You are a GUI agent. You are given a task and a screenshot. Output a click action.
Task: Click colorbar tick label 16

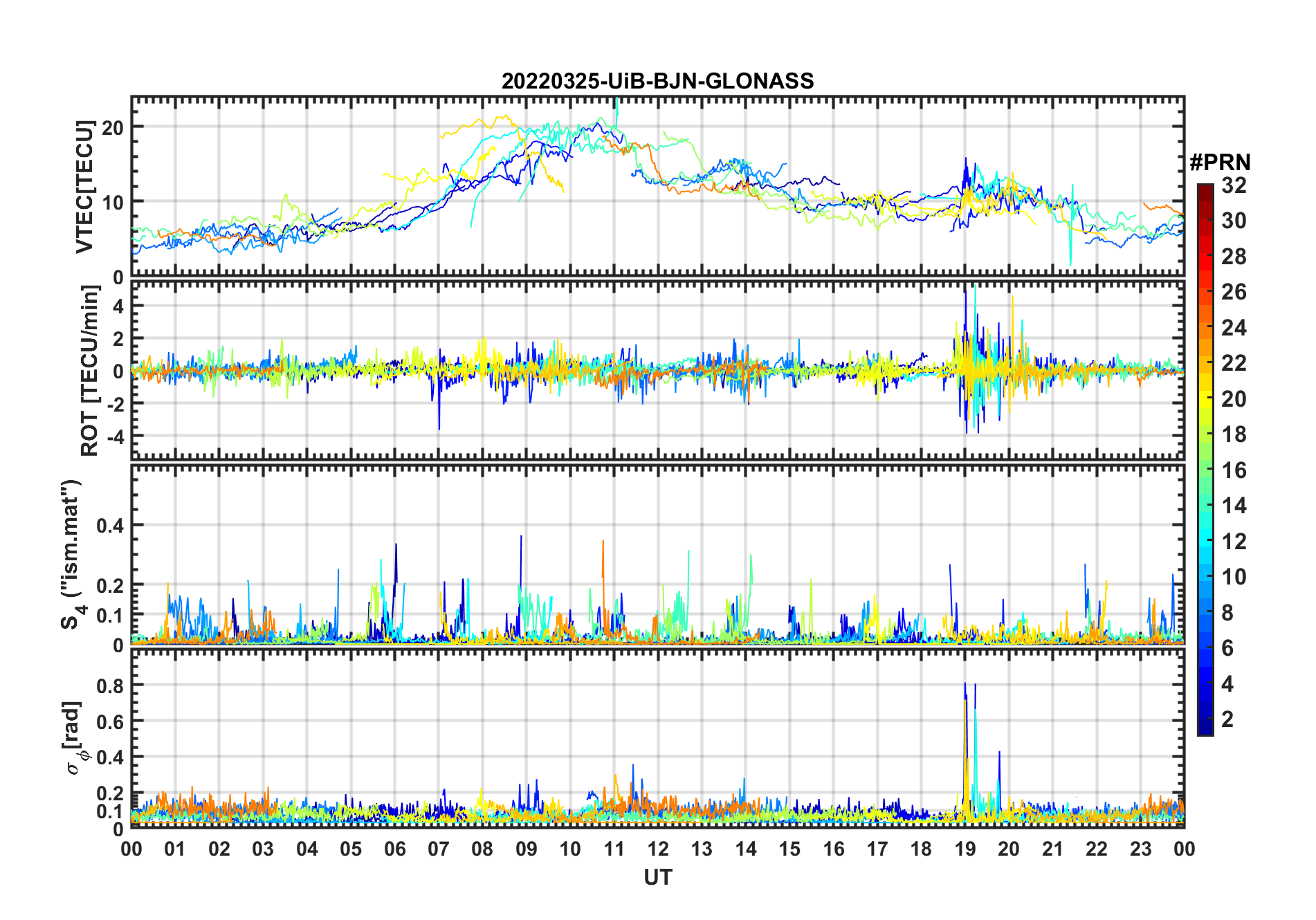(x=1234, y=470)
